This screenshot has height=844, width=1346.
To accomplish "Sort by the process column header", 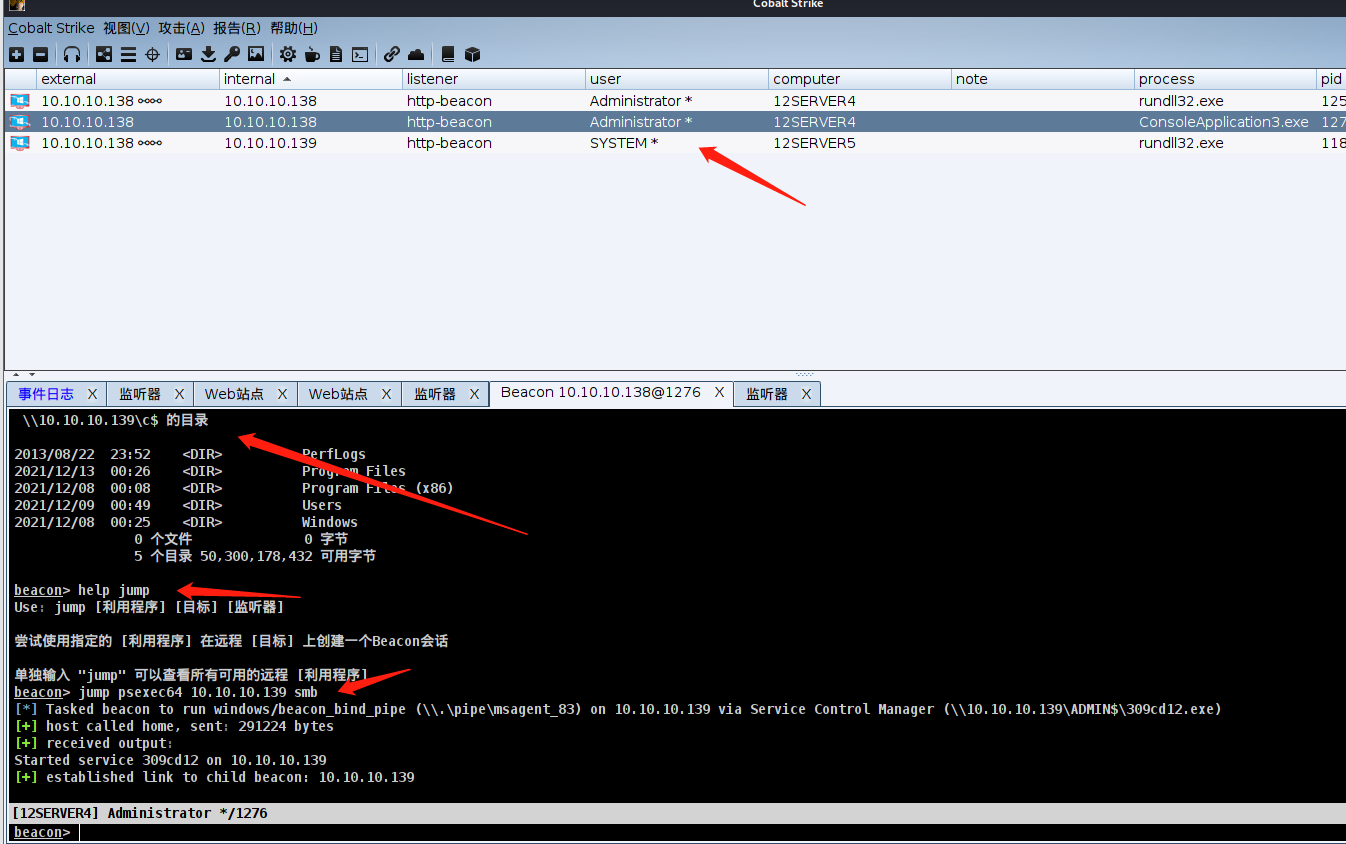I will coord(1226,79).
